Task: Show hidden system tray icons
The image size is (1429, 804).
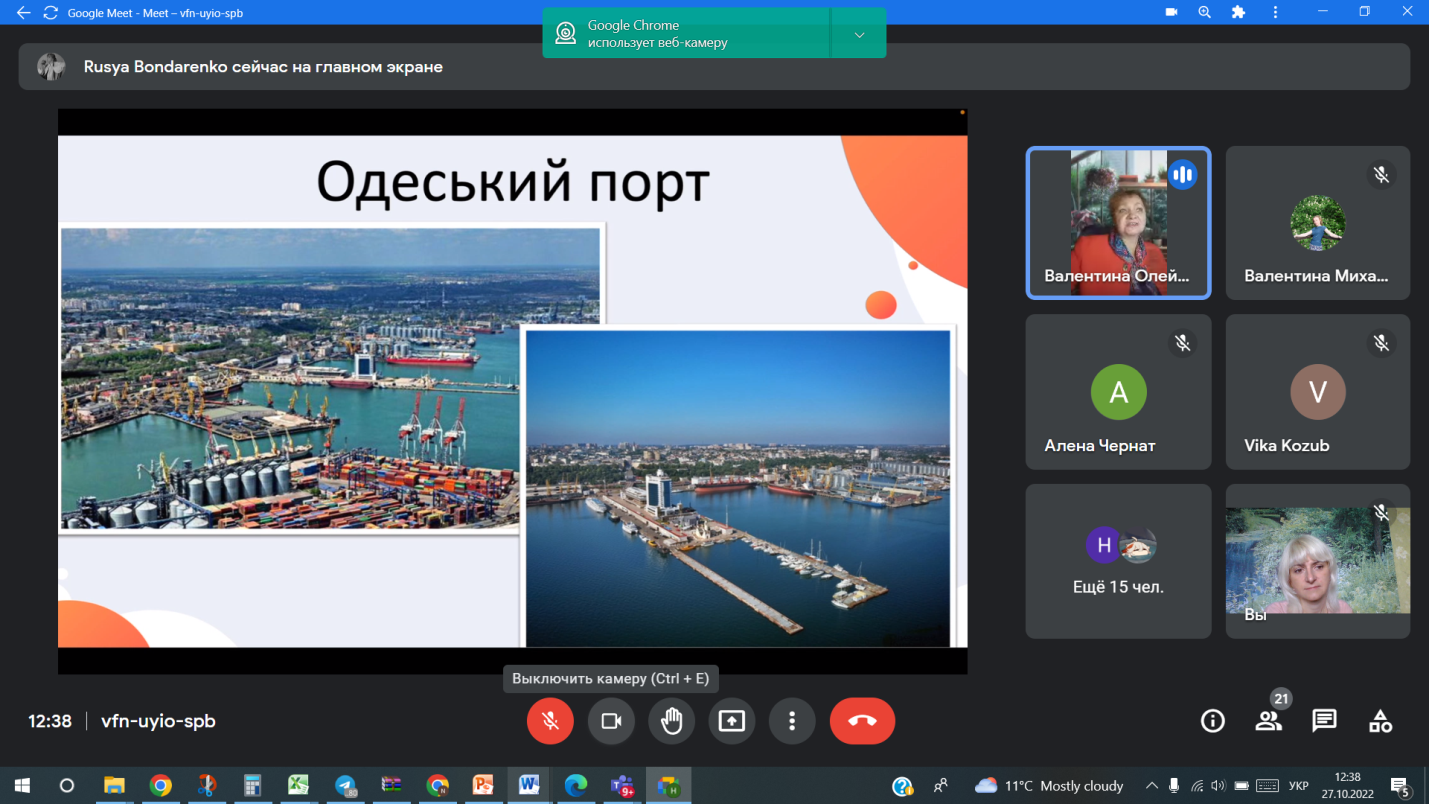Action: [x=1151, y=786]
